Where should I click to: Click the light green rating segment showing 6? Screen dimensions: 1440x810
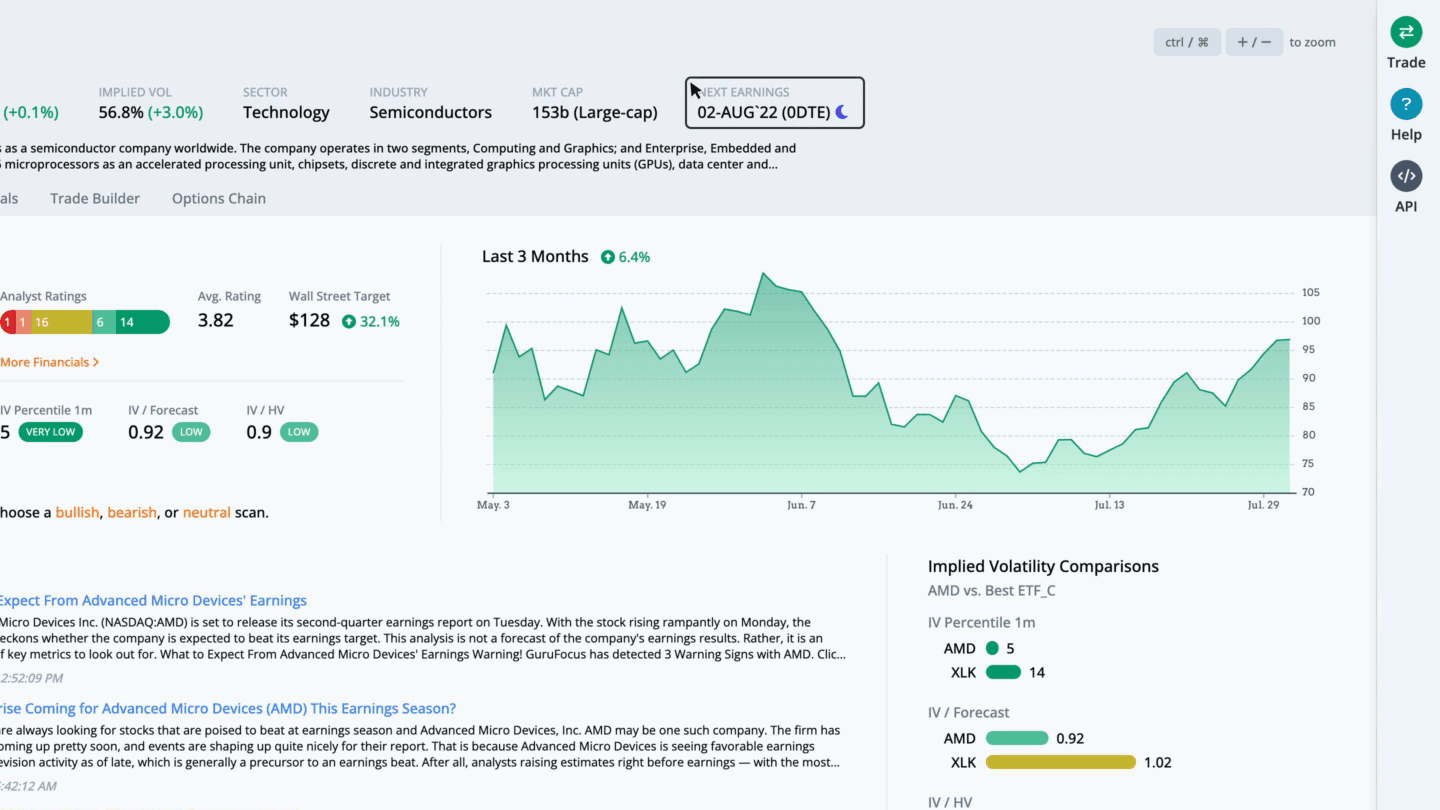tap(104, 322)
